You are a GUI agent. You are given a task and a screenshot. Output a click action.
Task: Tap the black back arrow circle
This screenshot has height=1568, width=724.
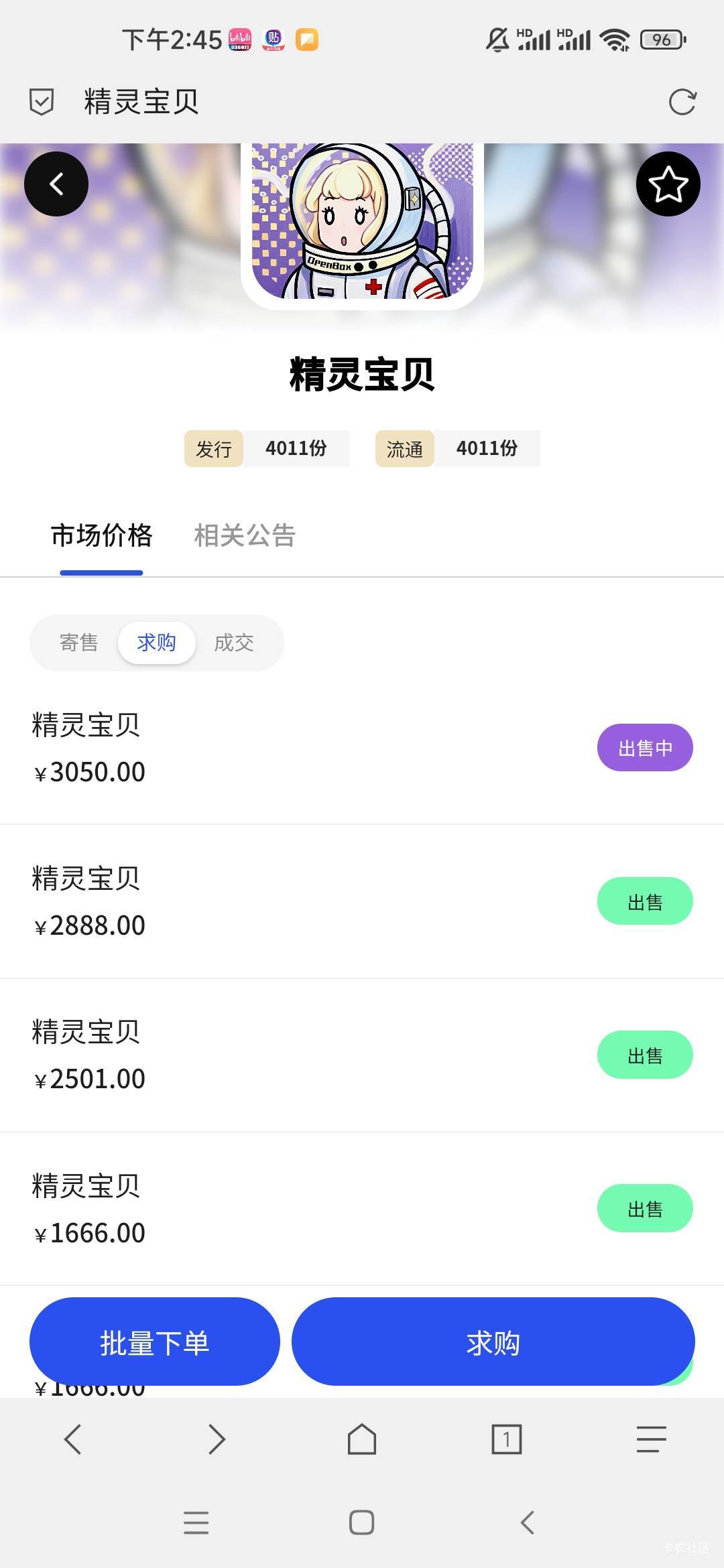click(x=56, y=184)
